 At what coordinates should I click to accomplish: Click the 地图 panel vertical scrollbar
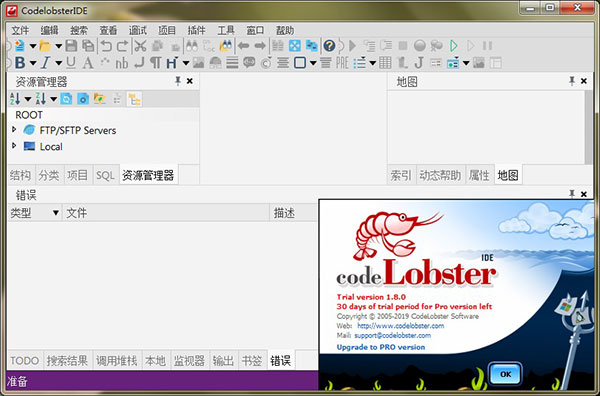click(588, 127)
